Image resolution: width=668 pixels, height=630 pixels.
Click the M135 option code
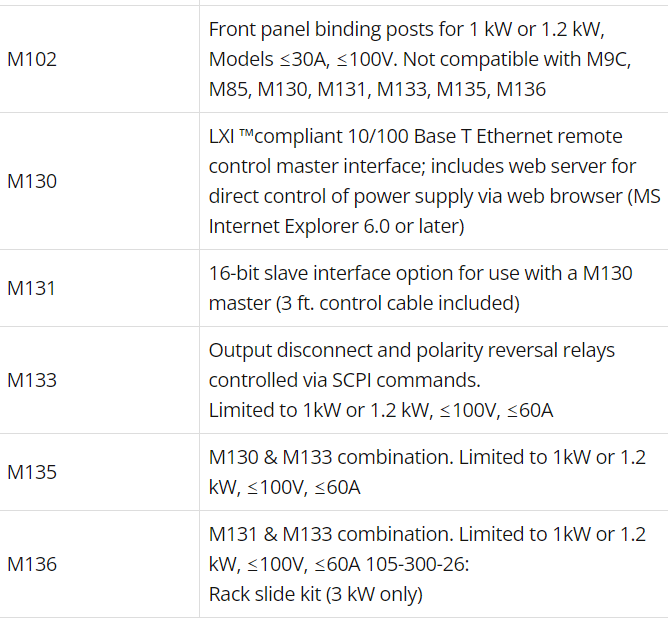[32, 472]
